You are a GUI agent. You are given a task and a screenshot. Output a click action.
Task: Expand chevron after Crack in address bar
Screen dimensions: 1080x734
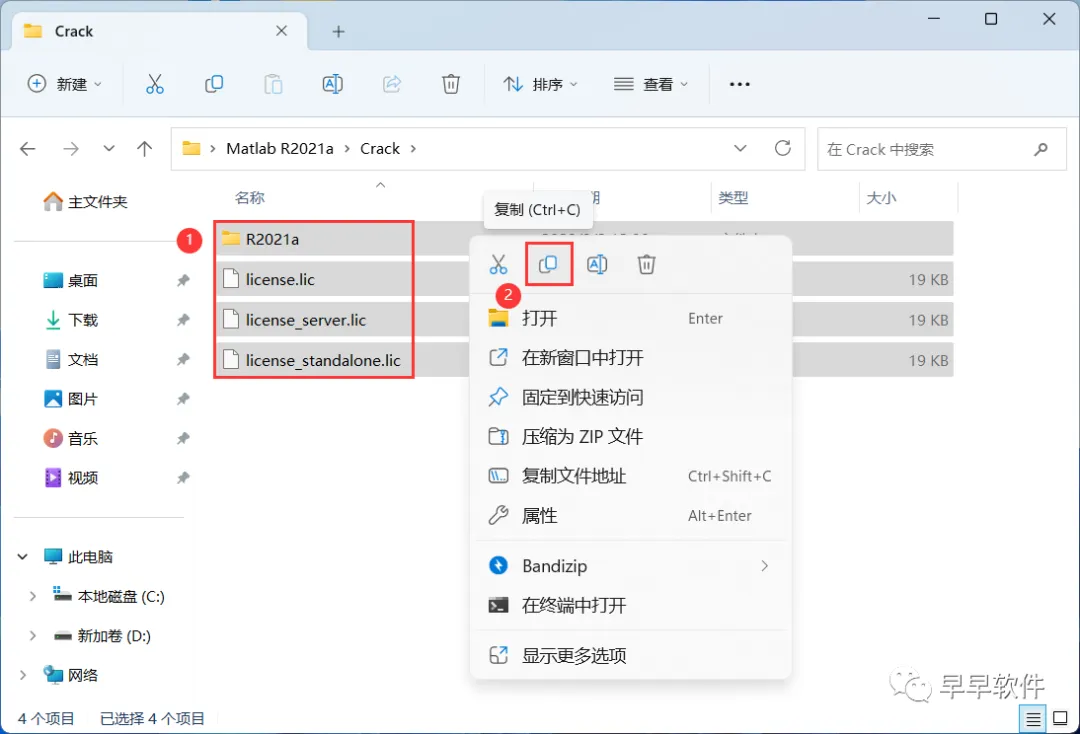tap(413, 149)
